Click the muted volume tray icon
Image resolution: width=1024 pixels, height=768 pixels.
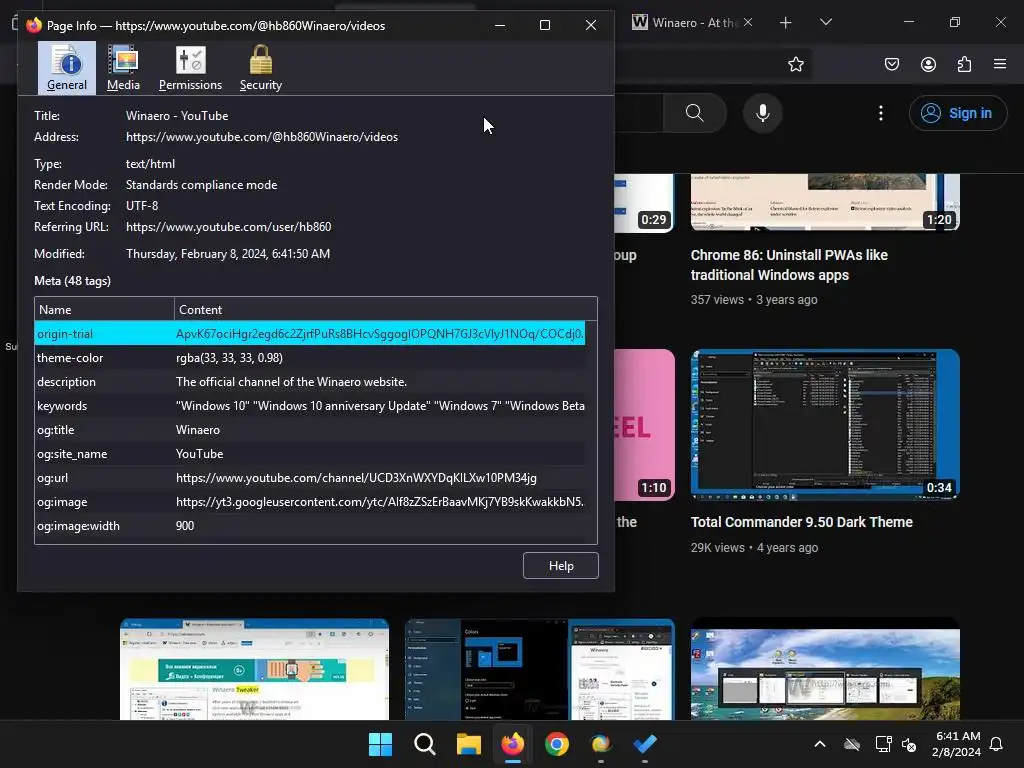(908, 744)
